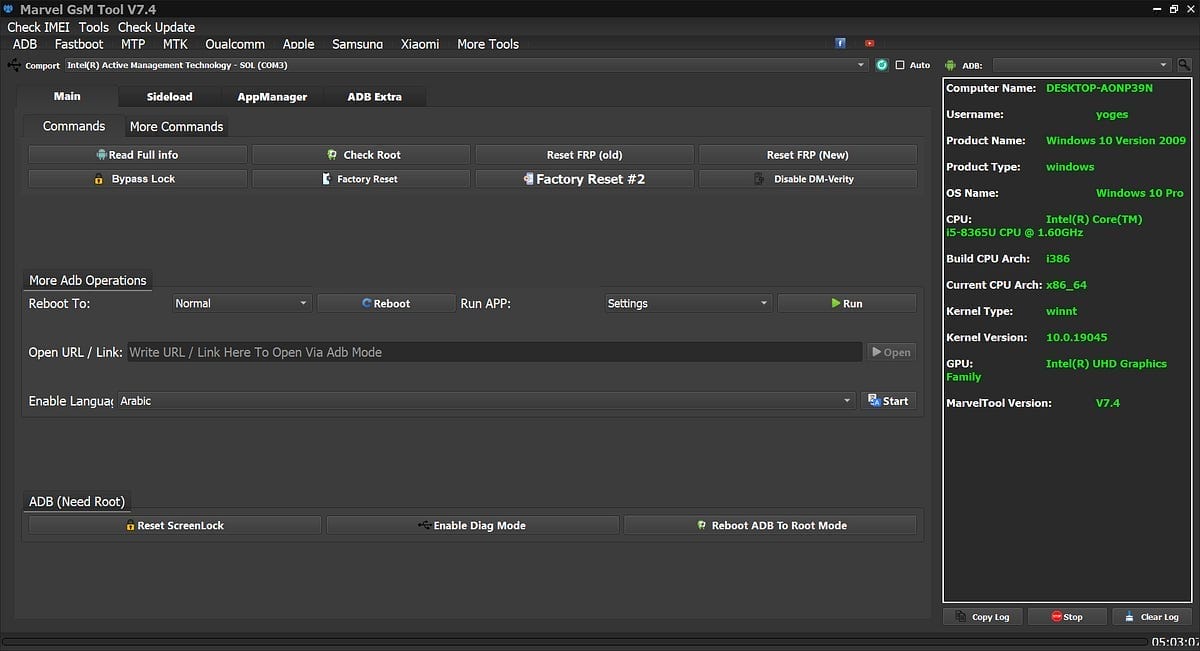Switch to the Apple section

pyautogui.click(x=298, y=44)
